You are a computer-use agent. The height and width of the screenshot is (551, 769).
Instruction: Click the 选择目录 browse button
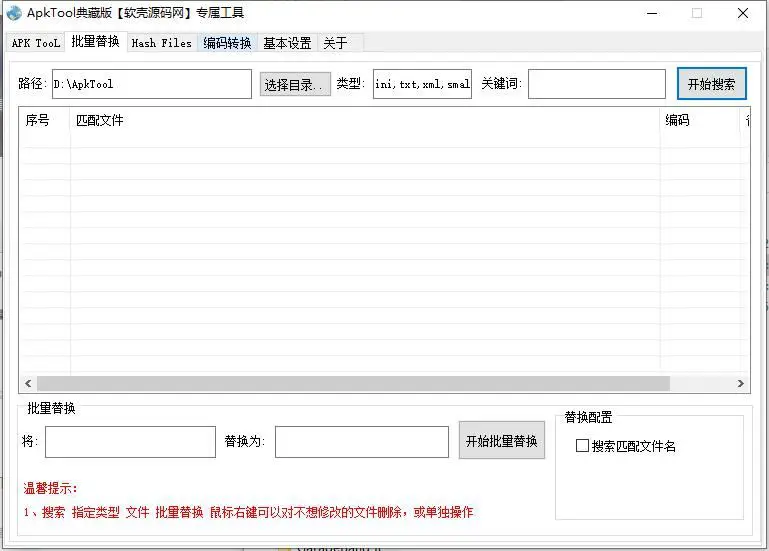295,84
